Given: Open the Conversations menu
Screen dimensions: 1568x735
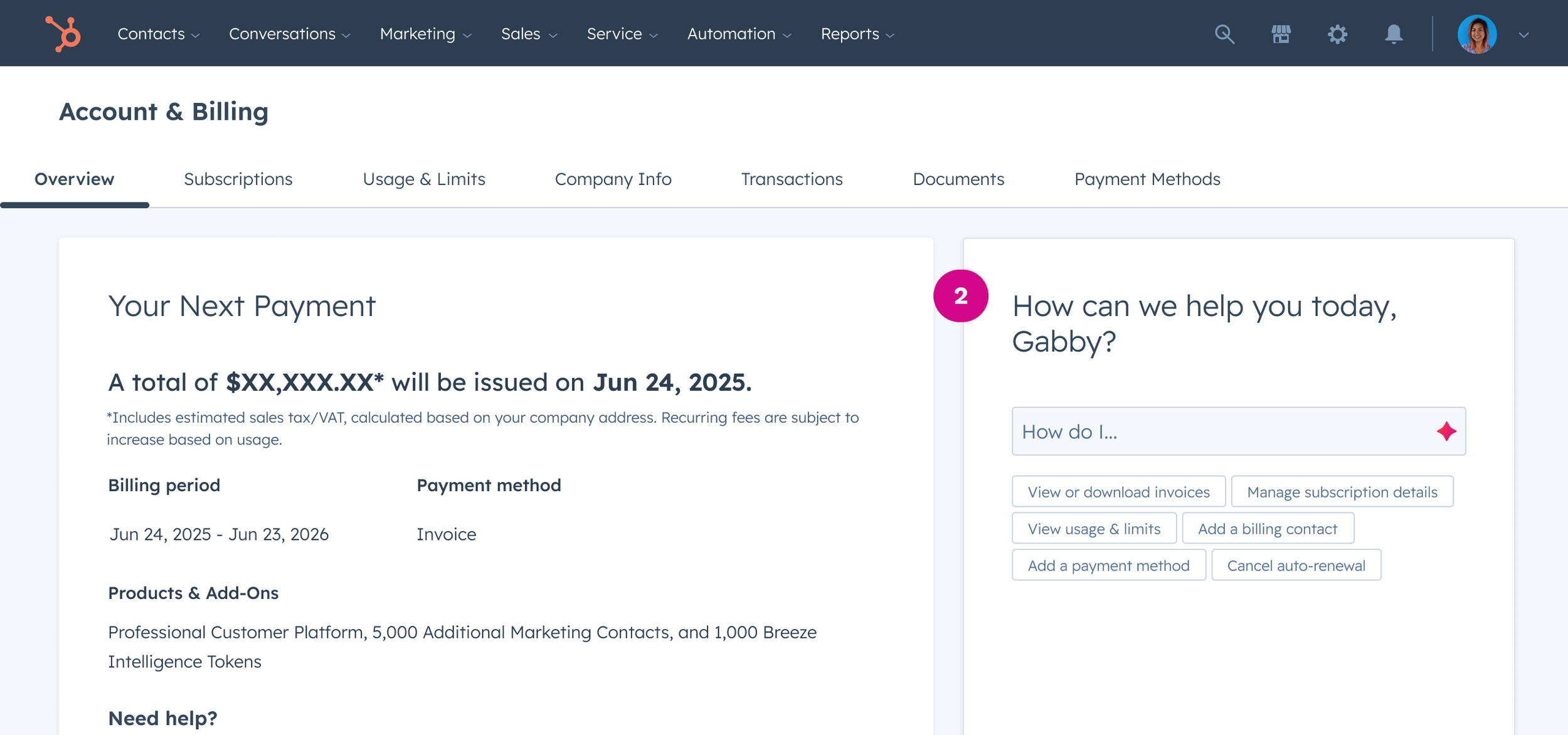Looking at the screenshot, I should [290, 34].
